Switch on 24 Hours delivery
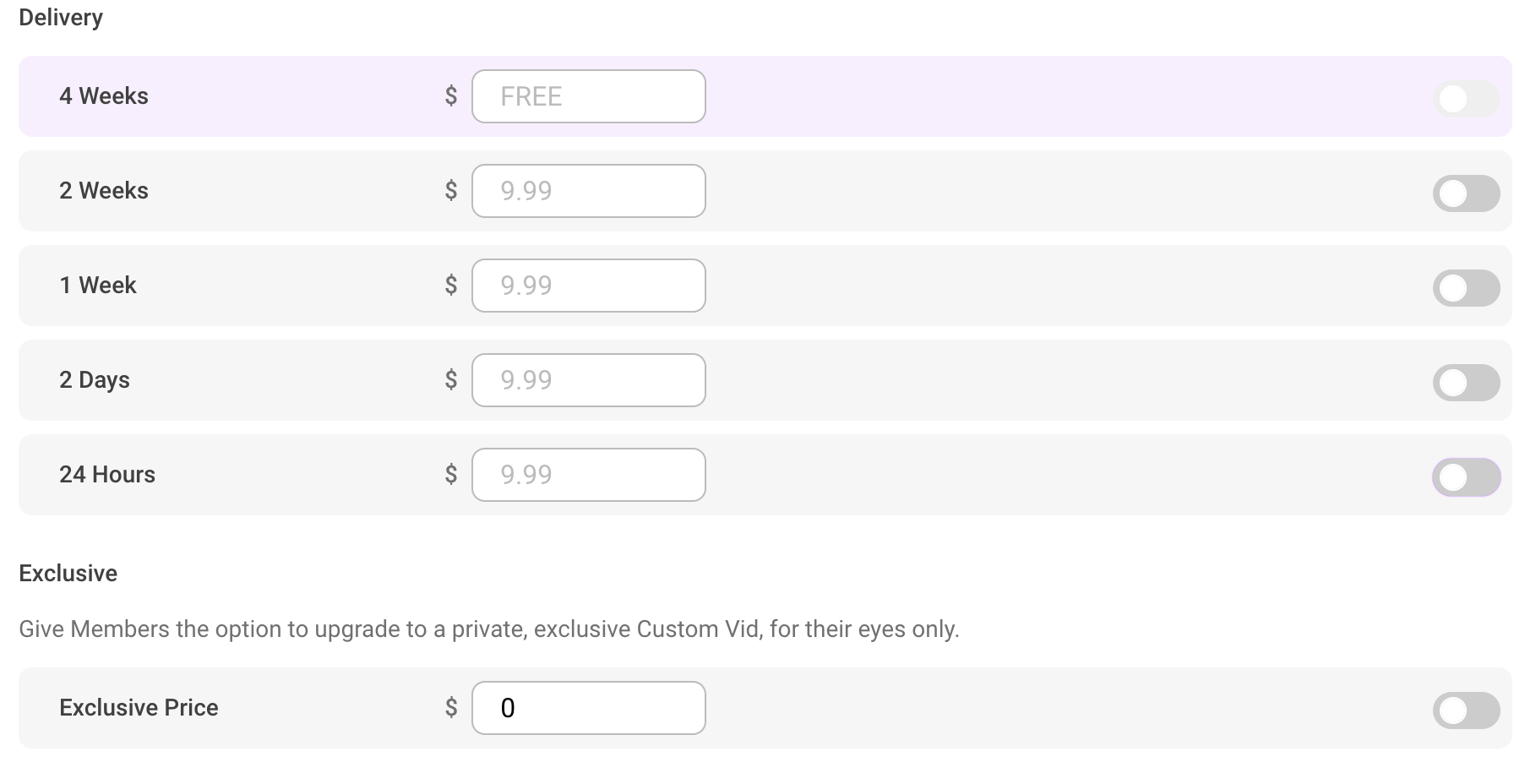Viewport: 1536px width, 784px height. (x=1466, y=477)
